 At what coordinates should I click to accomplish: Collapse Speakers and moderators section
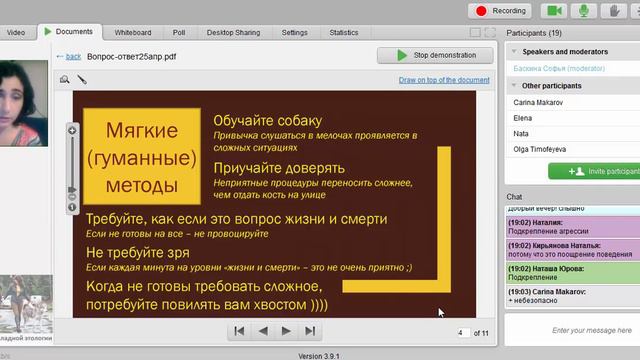click(514, 51)
